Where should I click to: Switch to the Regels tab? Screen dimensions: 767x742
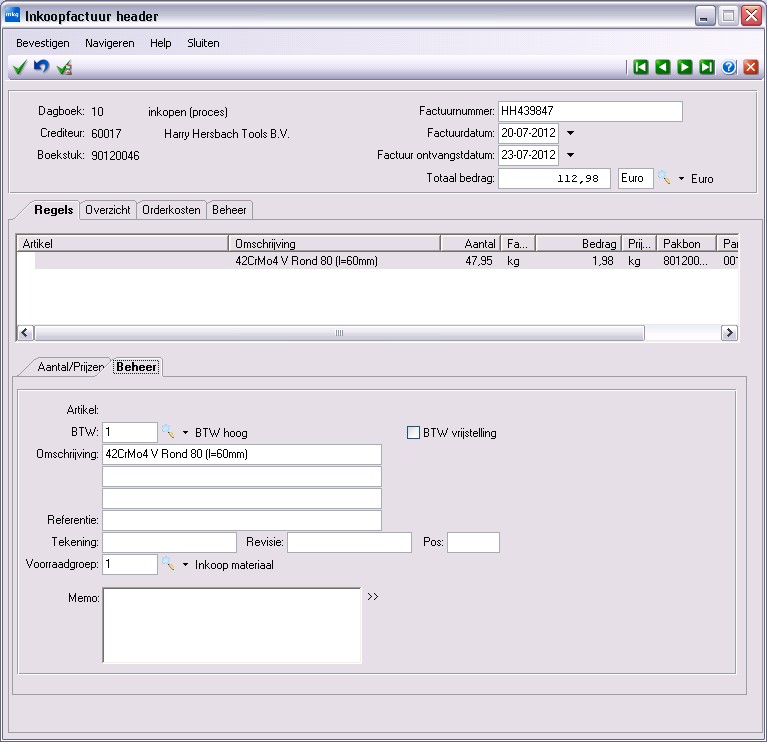tap(53, 210)
